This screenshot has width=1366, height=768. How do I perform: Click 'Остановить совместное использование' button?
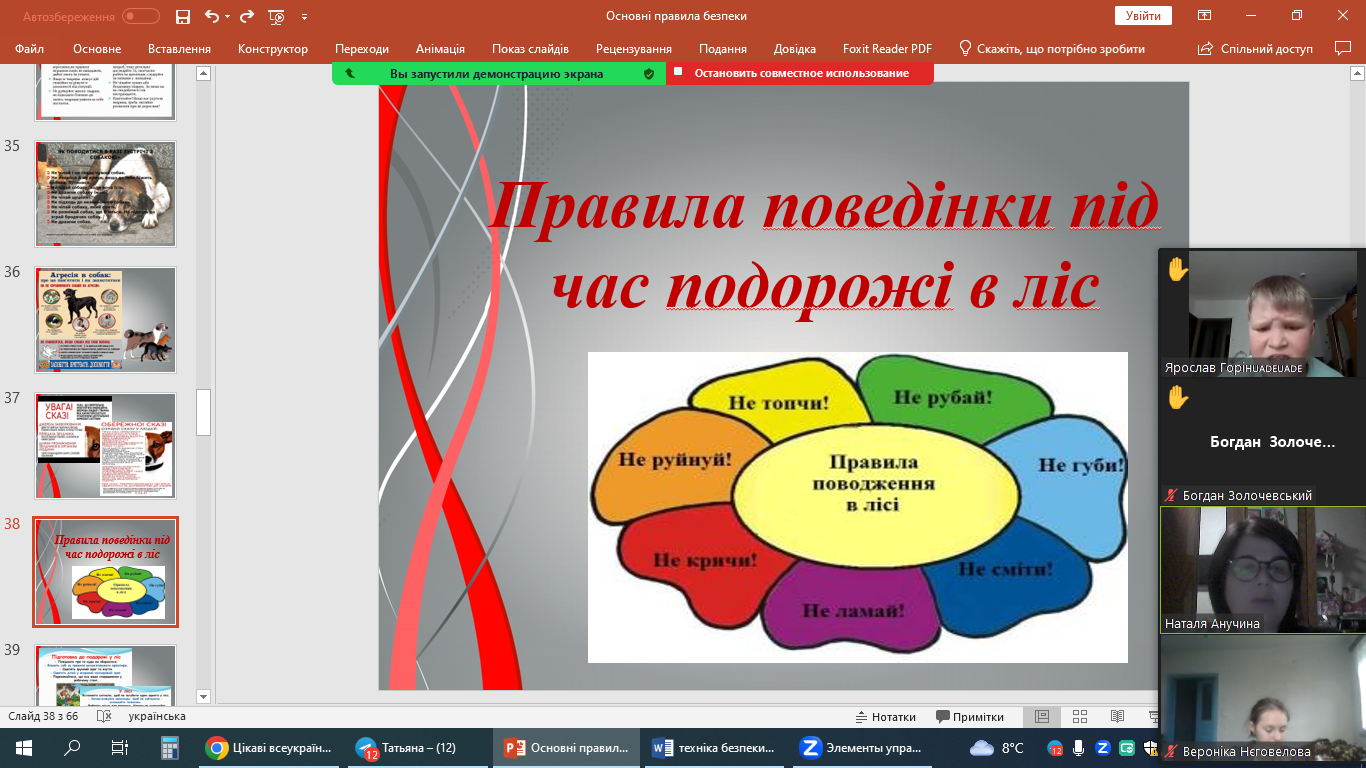pyautogui.click(x=800, y=73)
